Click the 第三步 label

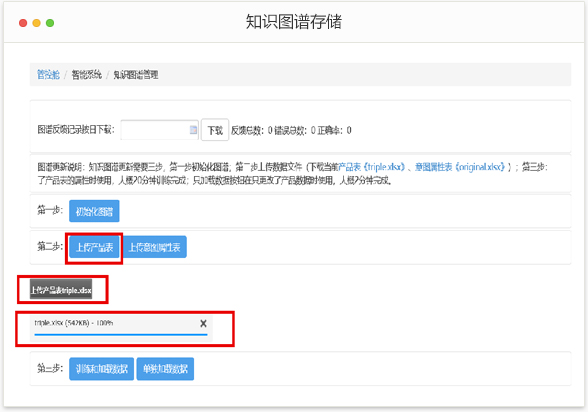click(x=50, y=368)
